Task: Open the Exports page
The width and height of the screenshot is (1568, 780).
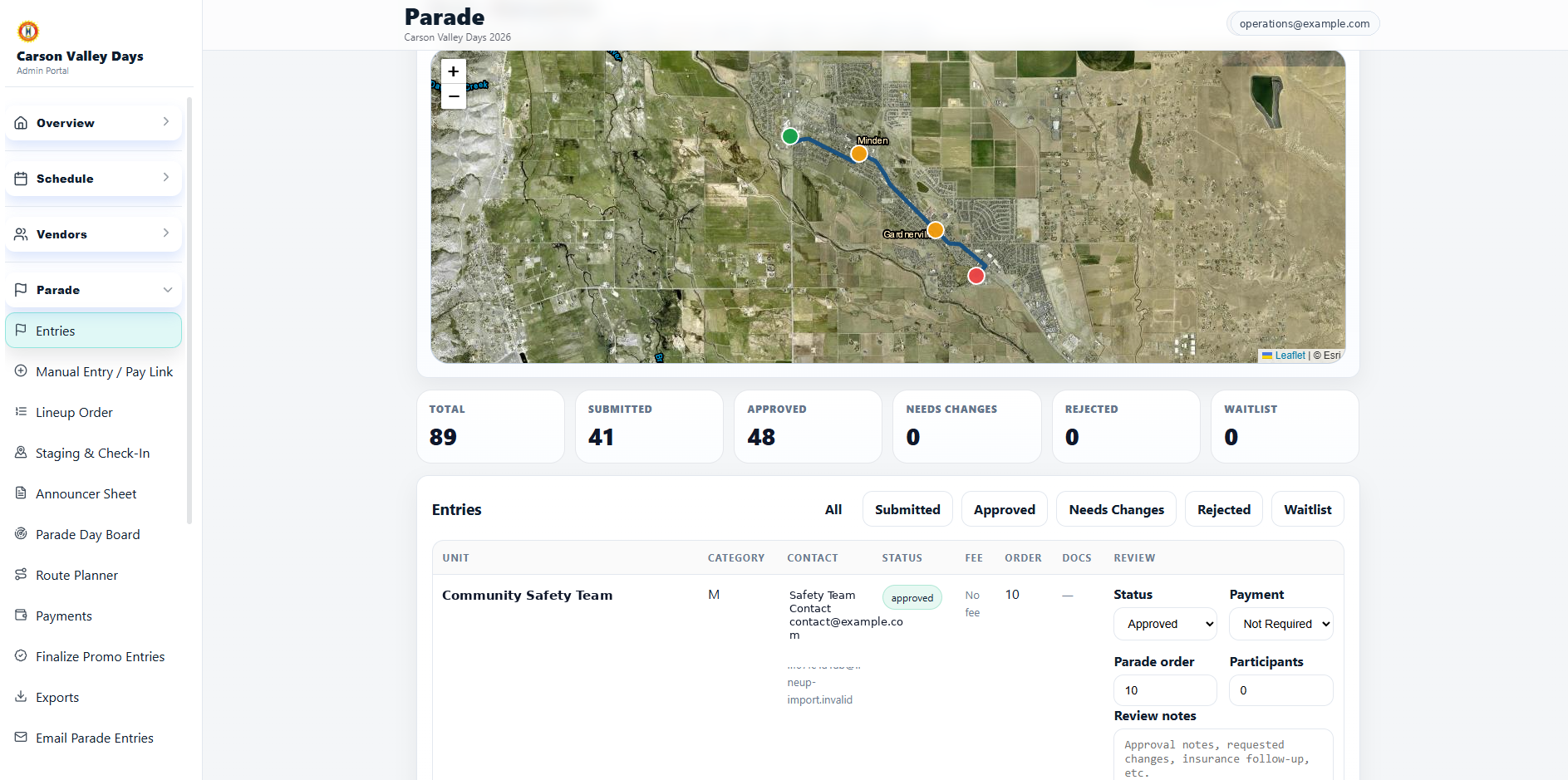Action: click(93, 697)
